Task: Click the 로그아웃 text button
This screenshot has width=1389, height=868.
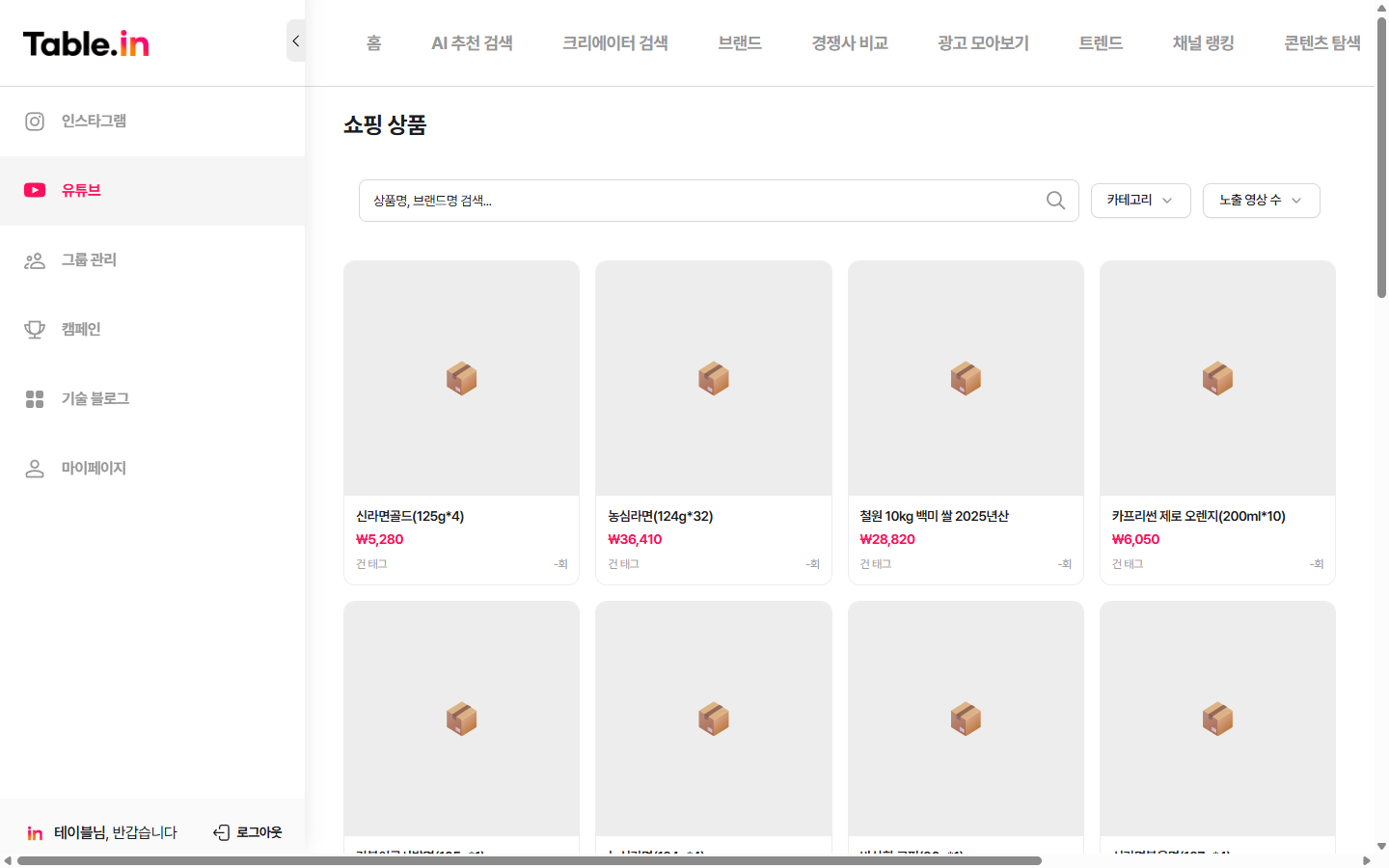Action: [259, 832]
